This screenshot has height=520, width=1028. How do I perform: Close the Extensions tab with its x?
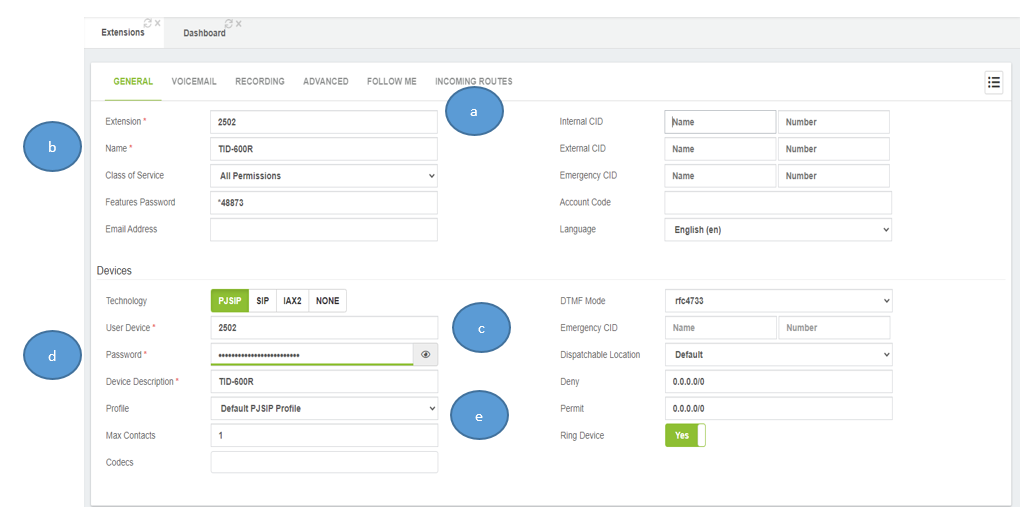(x=157, y=23)
